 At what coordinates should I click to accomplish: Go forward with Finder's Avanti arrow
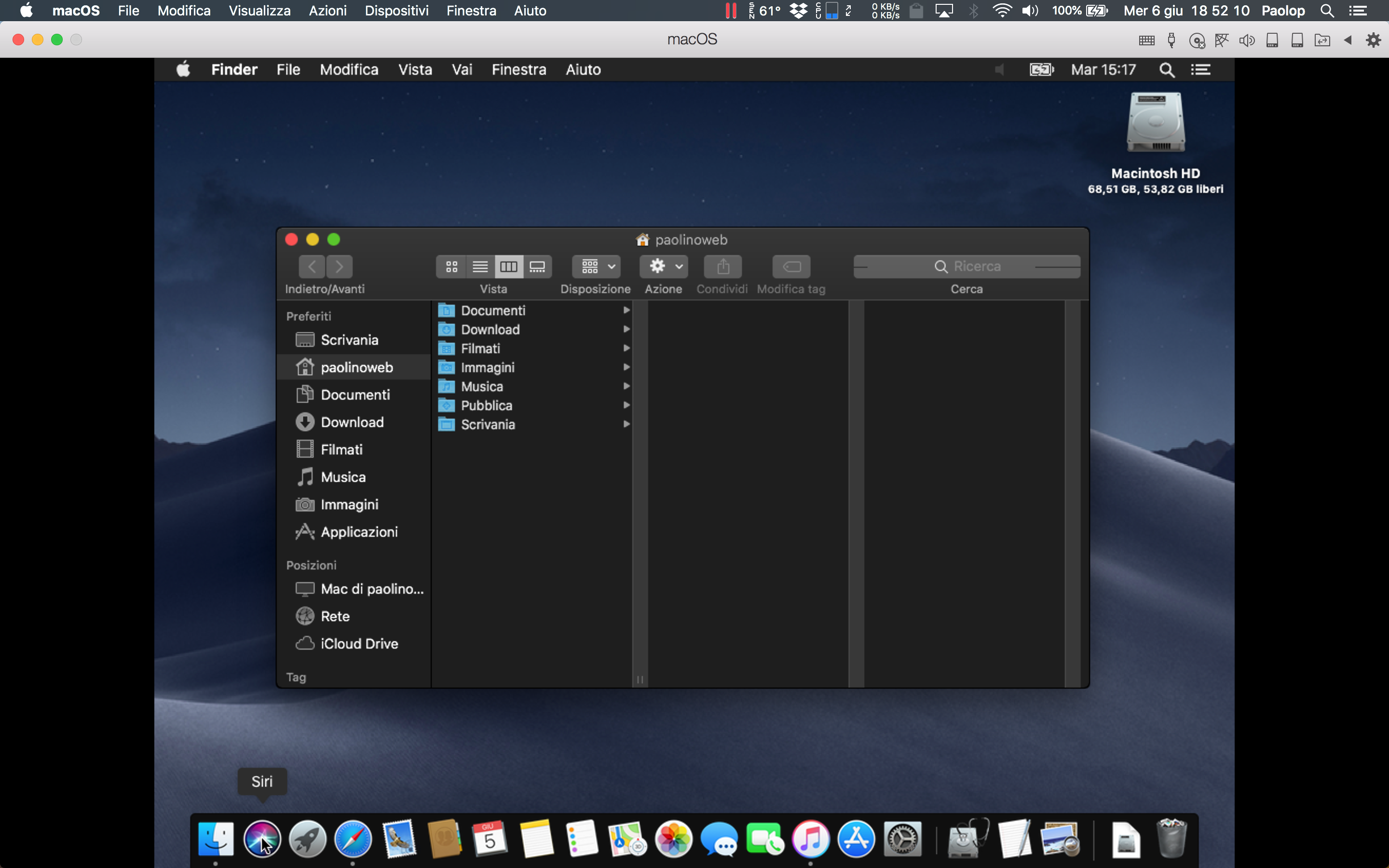pos(339,266)
